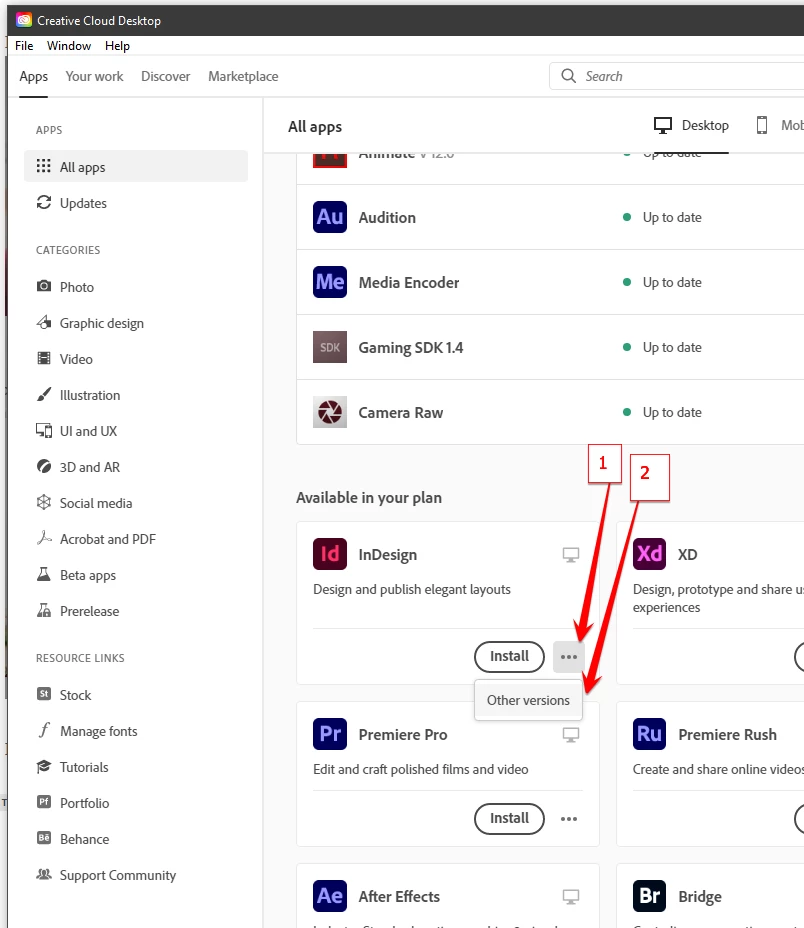Open the Beta apps category
The width and height of the screenshot is (804, 928).
click(x=88, y=575)
